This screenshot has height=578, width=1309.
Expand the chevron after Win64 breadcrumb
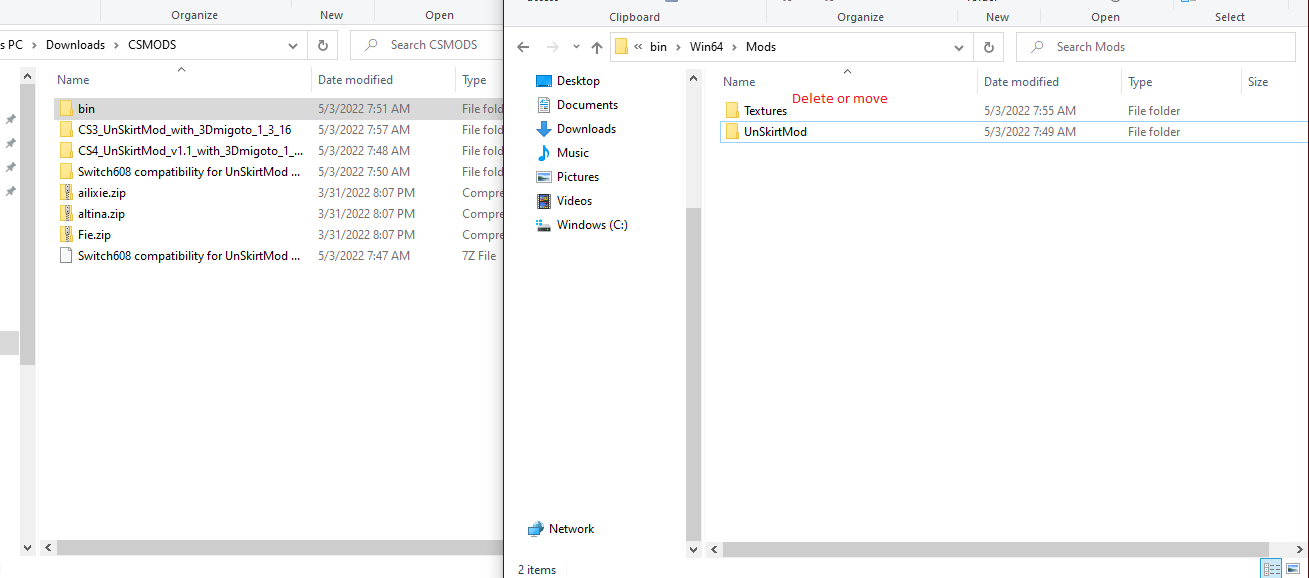click(735, 47)
